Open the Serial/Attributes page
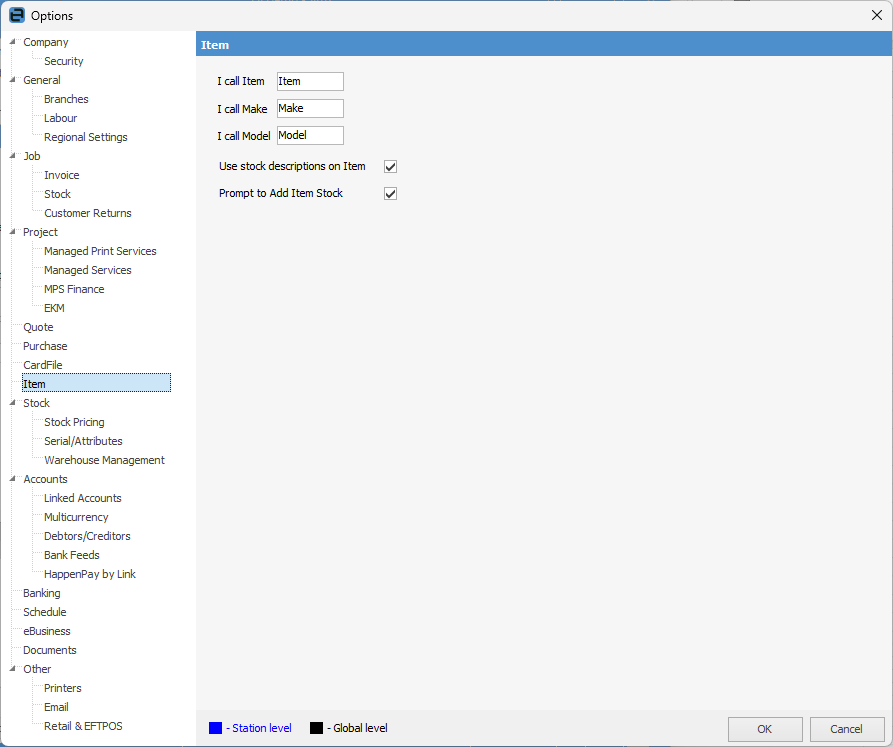The width and height of the screenshot is (893, 747). pyautogui.click(x=83, y=441)
